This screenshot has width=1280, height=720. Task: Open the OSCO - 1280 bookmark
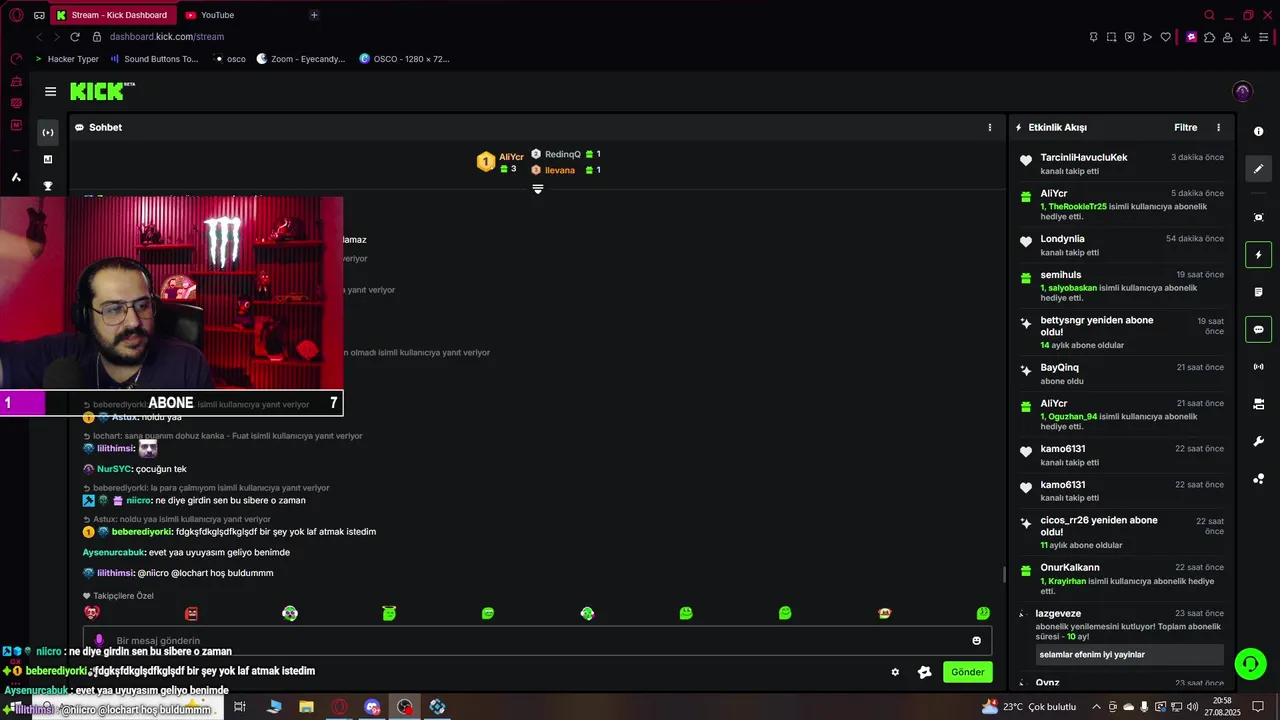[x=405, y=59]
